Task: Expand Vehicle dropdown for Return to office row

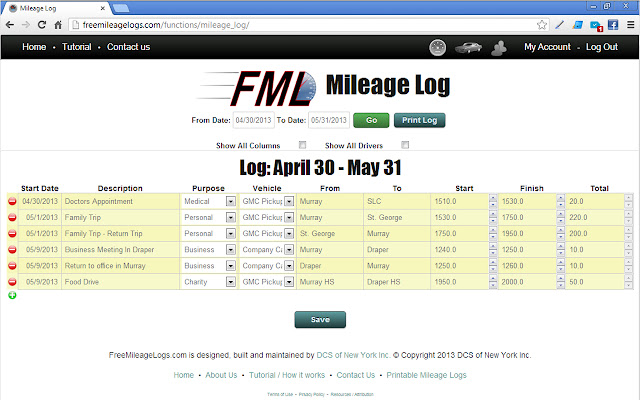Action: tap(289, 266)
